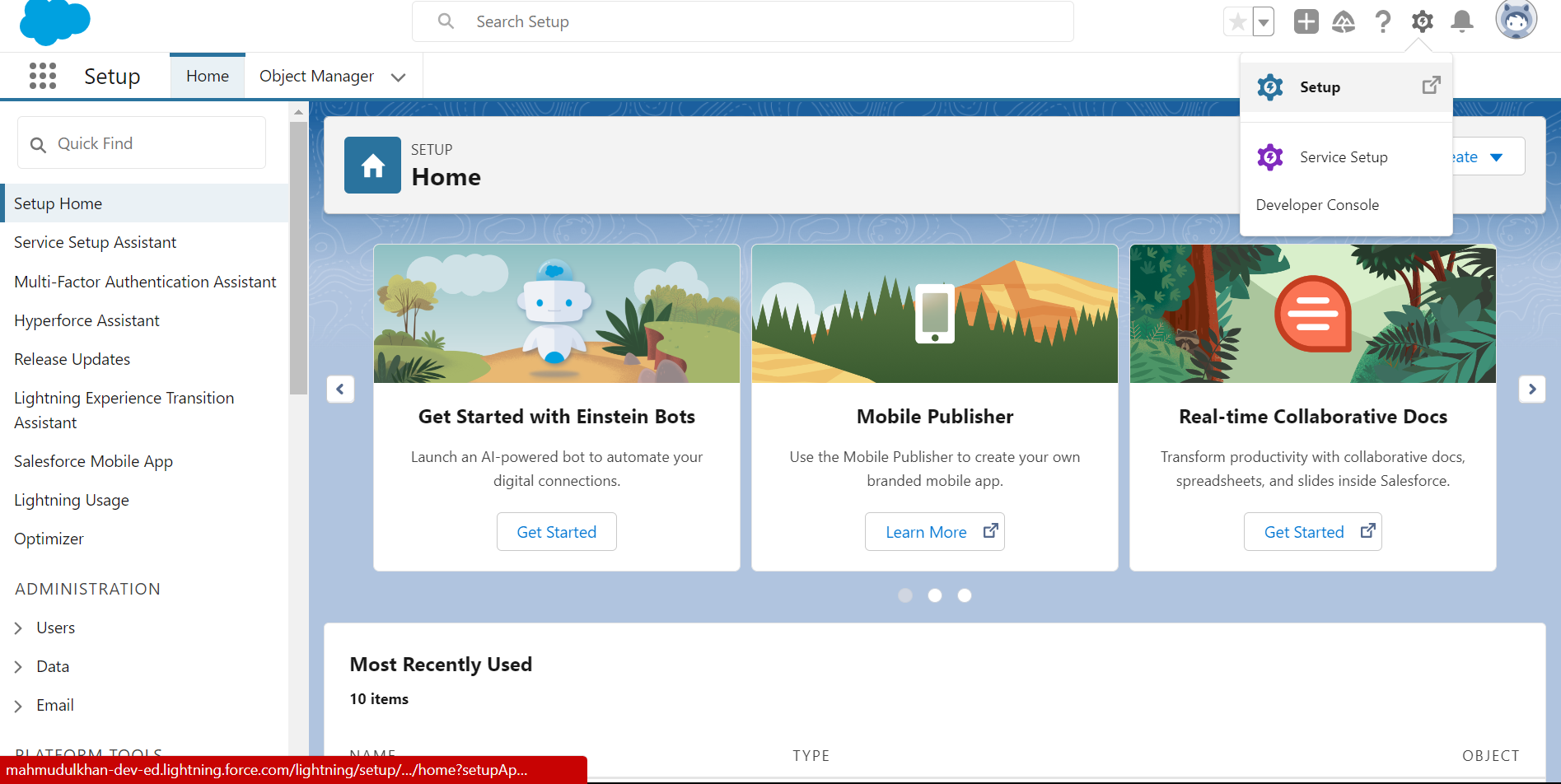Open Global Actions plus icon
Viewport: 1561px width, 784px height.
click(x=1306, y=21)
